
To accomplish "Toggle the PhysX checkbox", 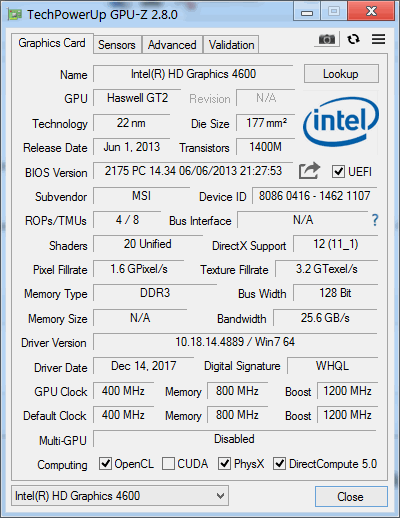I will click(224, 464).
